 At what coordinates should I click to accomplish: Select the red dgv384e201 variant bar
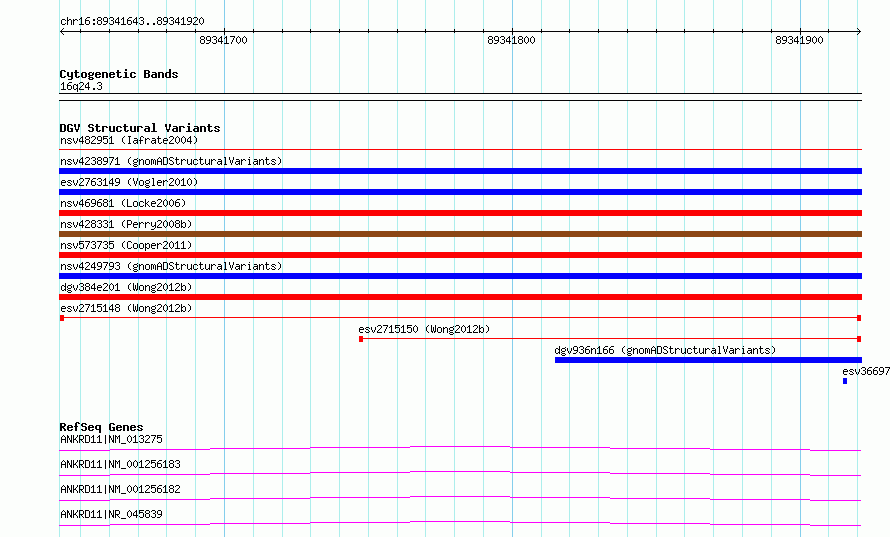460,297
